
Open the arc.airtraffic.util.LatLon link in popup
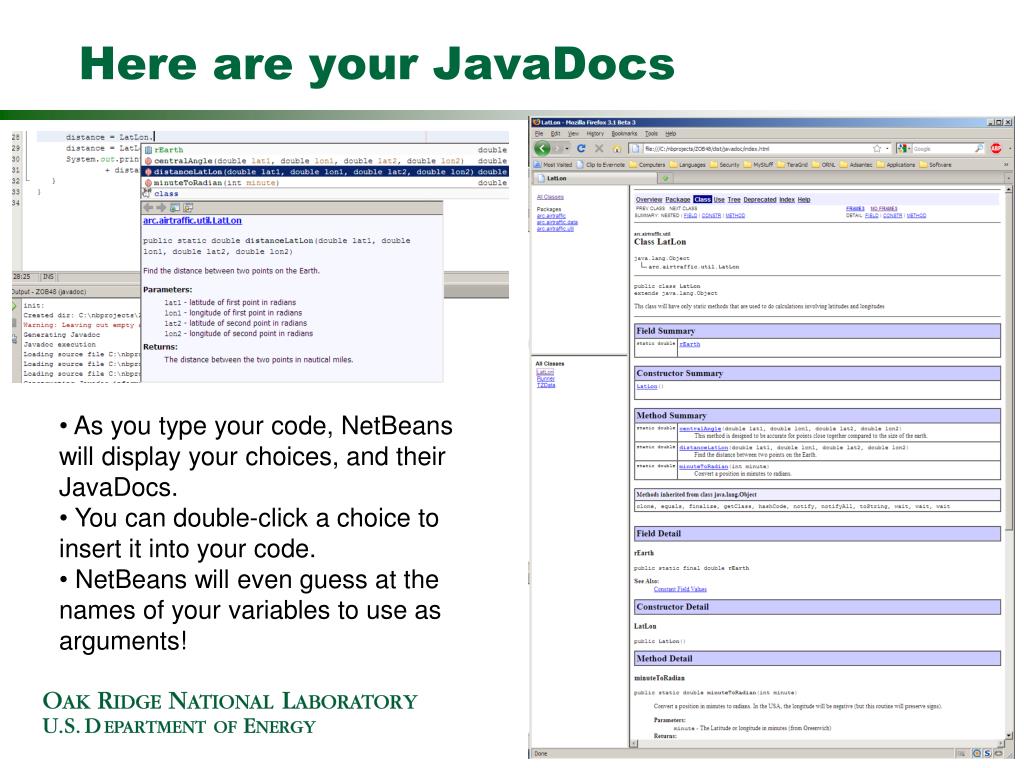coord(192,221)
